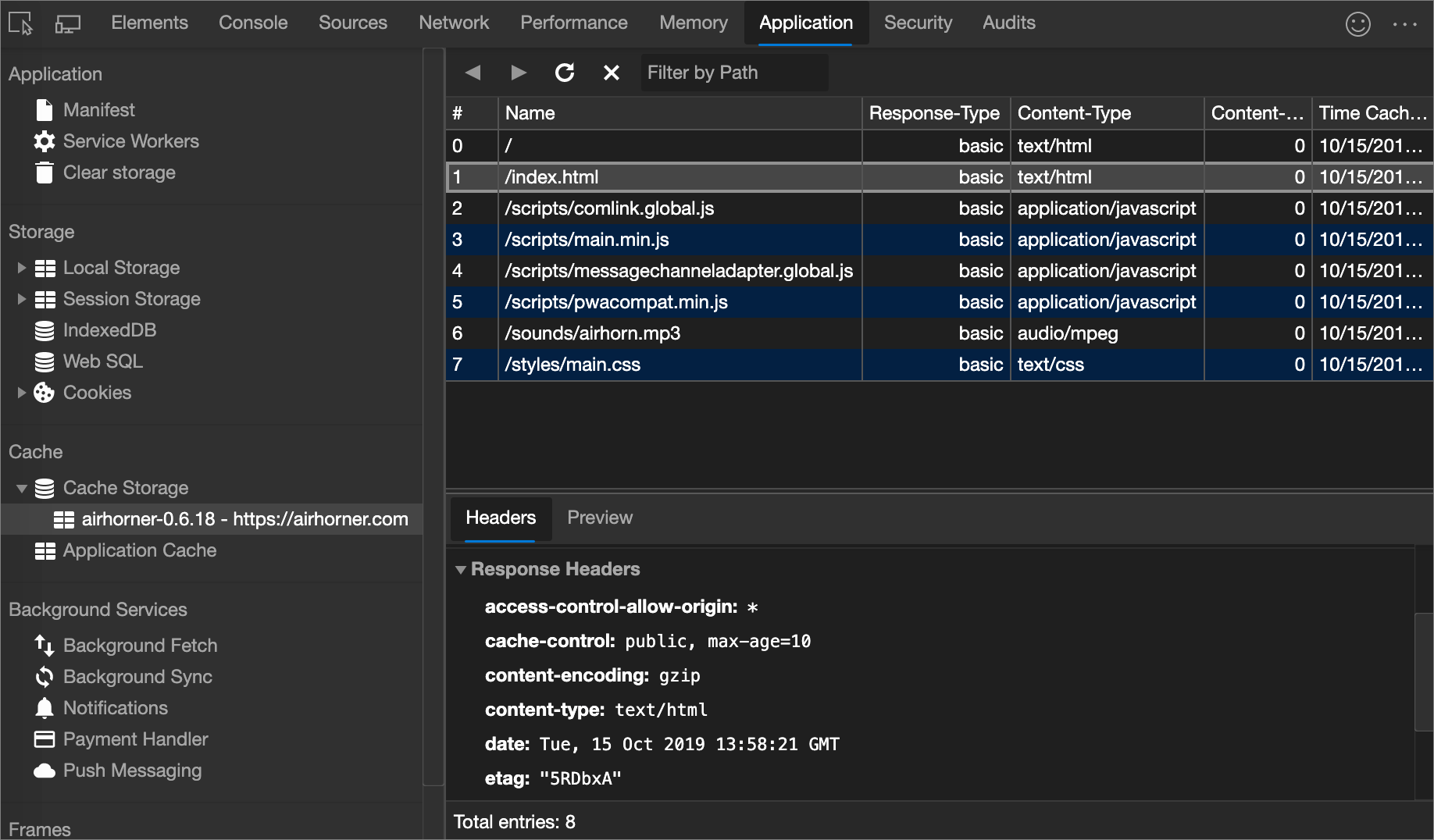The image size is (1434, 840).
Task: Expand the Cookies section
Action: pos(21,393)
